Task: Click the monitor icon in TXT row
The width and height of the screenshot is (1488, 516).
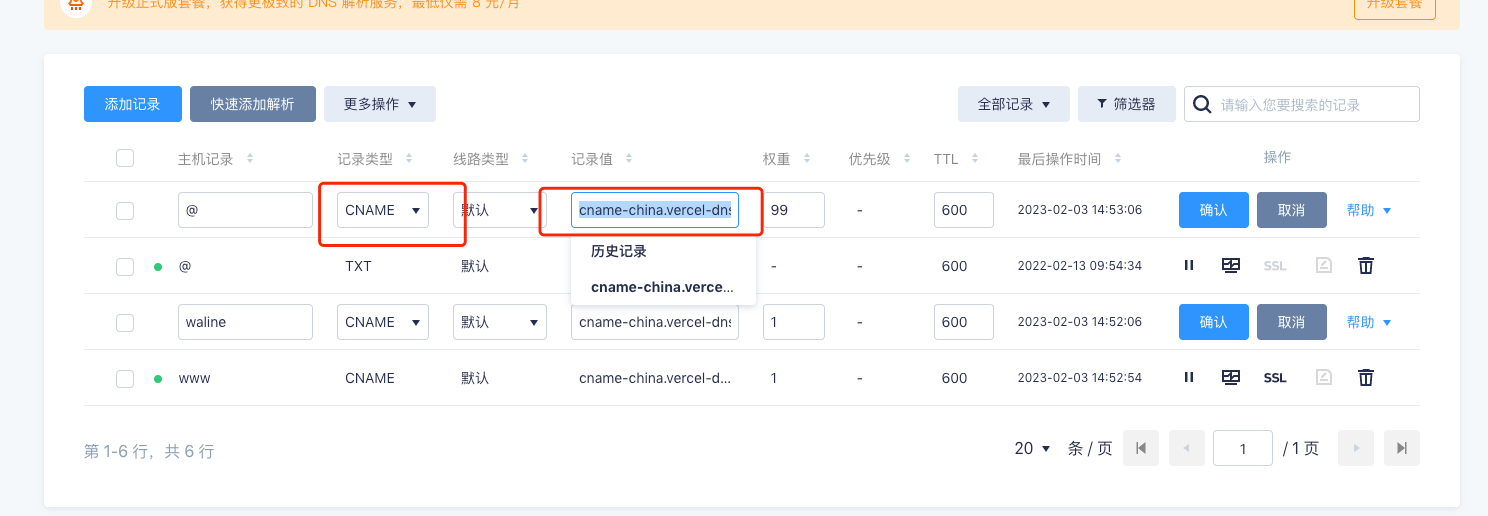Action: pos(1231,265)
